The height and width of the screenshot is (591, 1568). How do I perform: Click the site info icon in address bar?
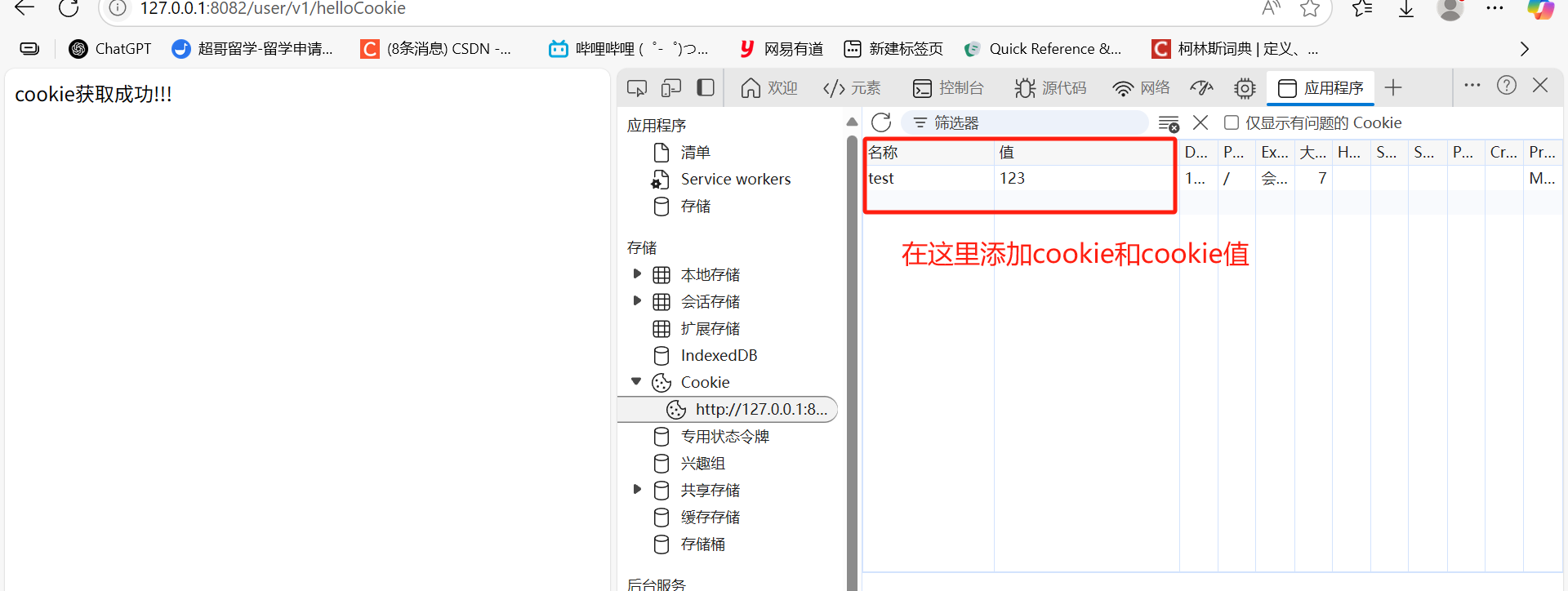[118, 8]
